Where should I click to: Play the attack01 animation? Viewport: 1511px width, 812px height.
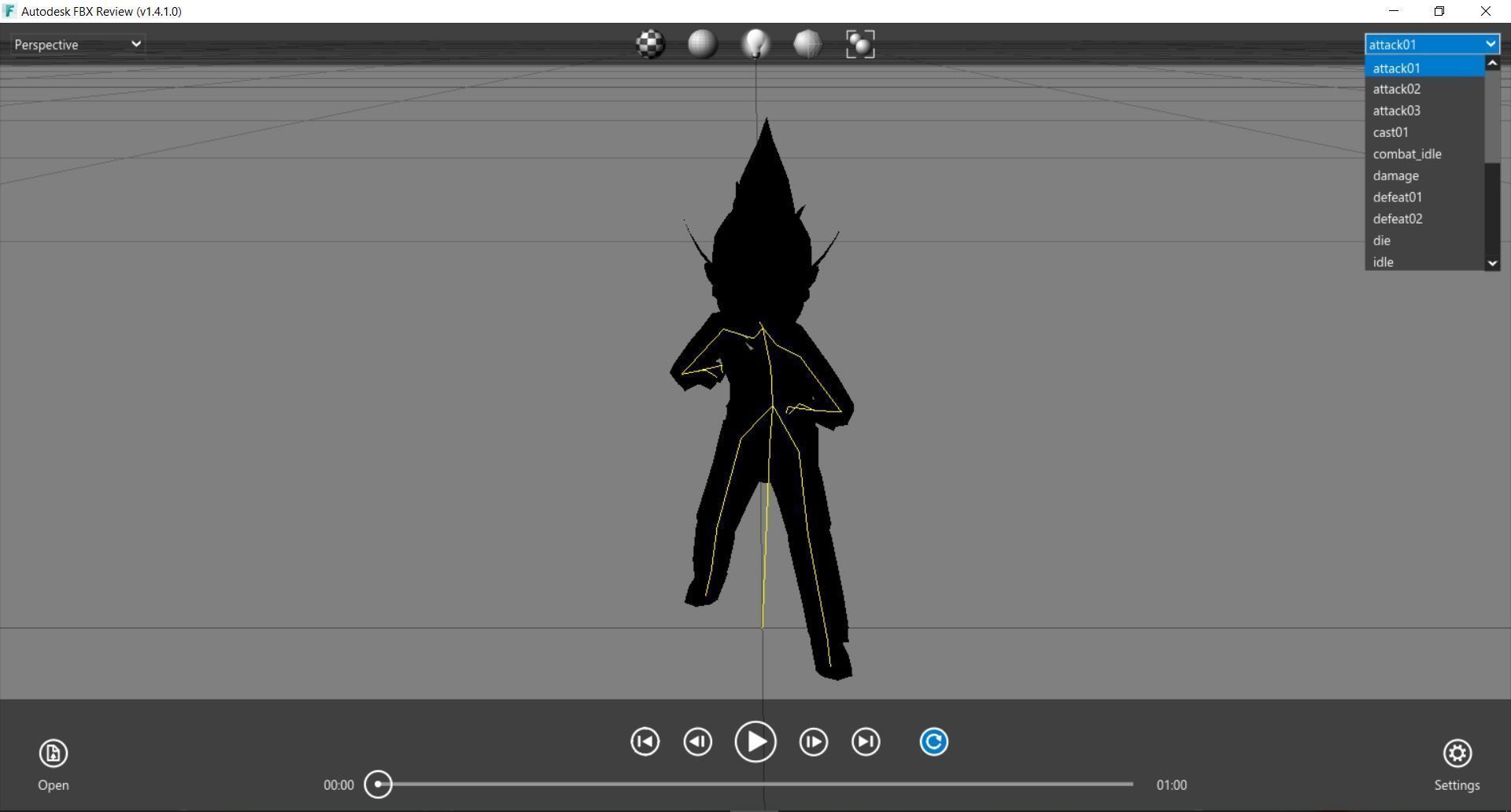[755, 742]
